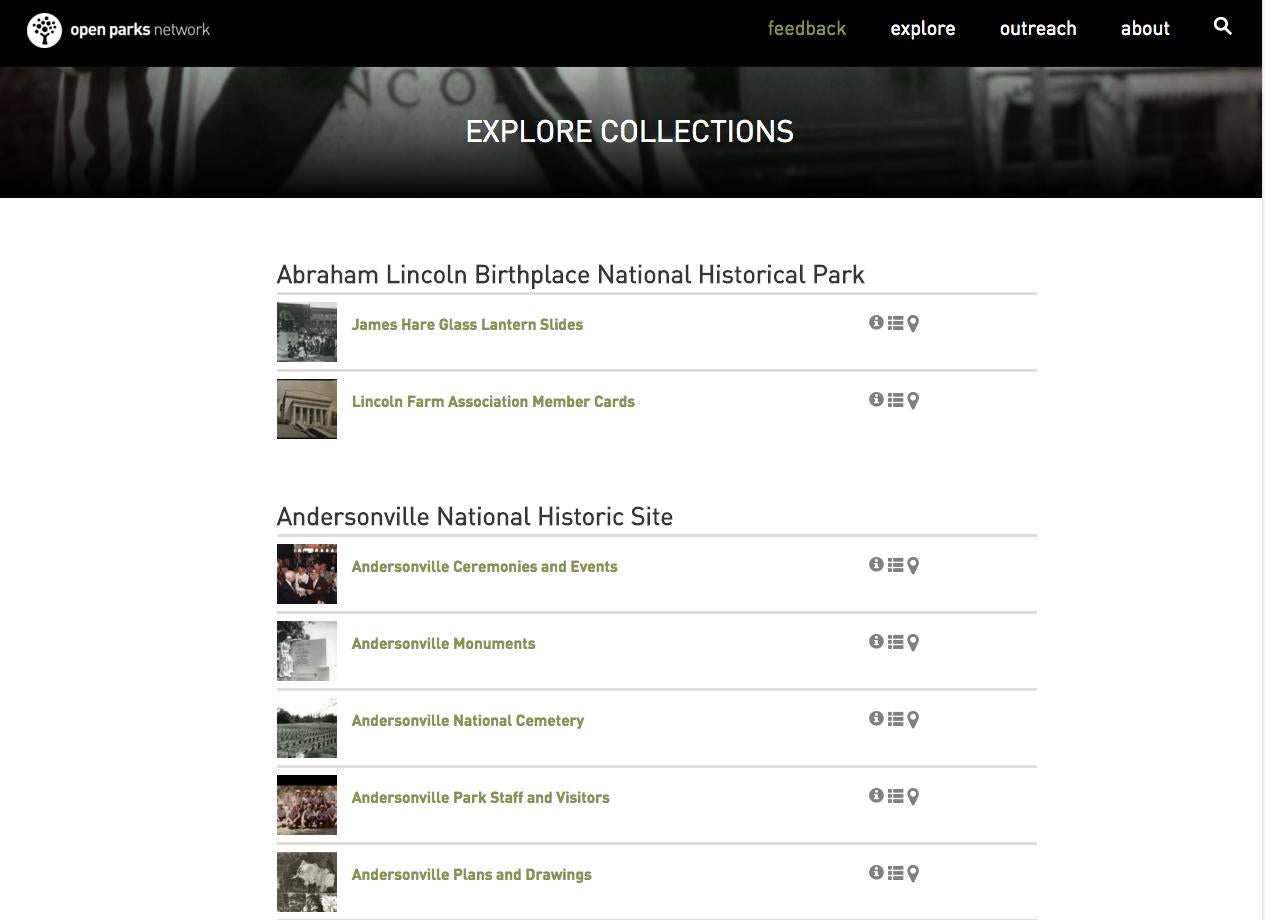
Task: Open list view for Andersonville Plans and Drawings
Action: (x=895, y=873)
